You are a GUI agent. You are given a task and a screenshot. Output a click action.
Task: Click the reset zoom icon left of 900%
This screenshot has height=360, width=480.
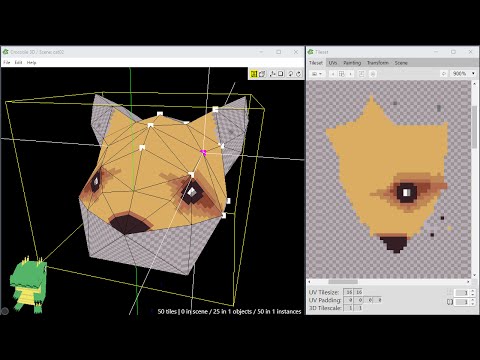point(444,73)
